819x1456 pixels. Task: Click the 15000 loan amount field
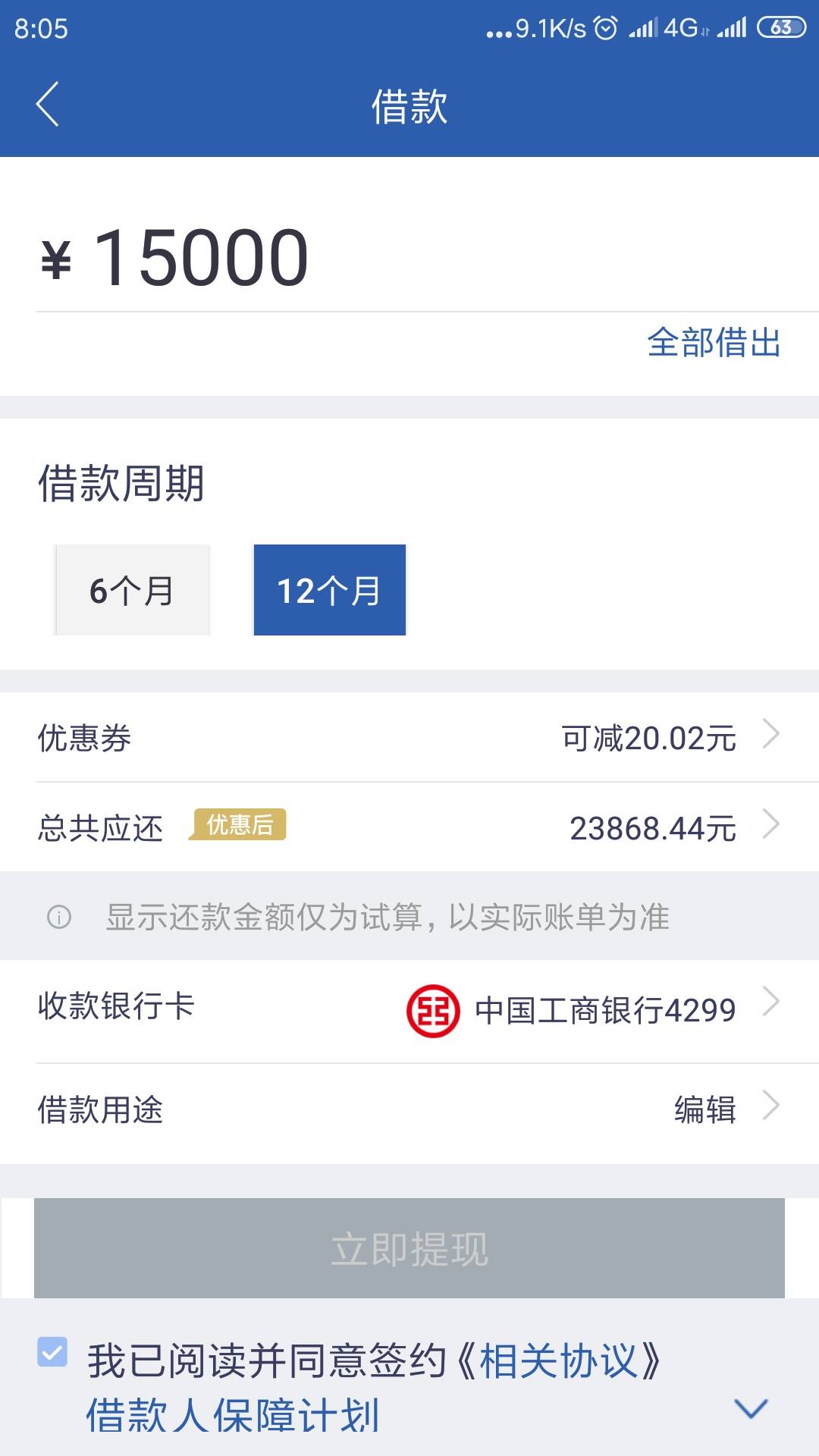409,258
